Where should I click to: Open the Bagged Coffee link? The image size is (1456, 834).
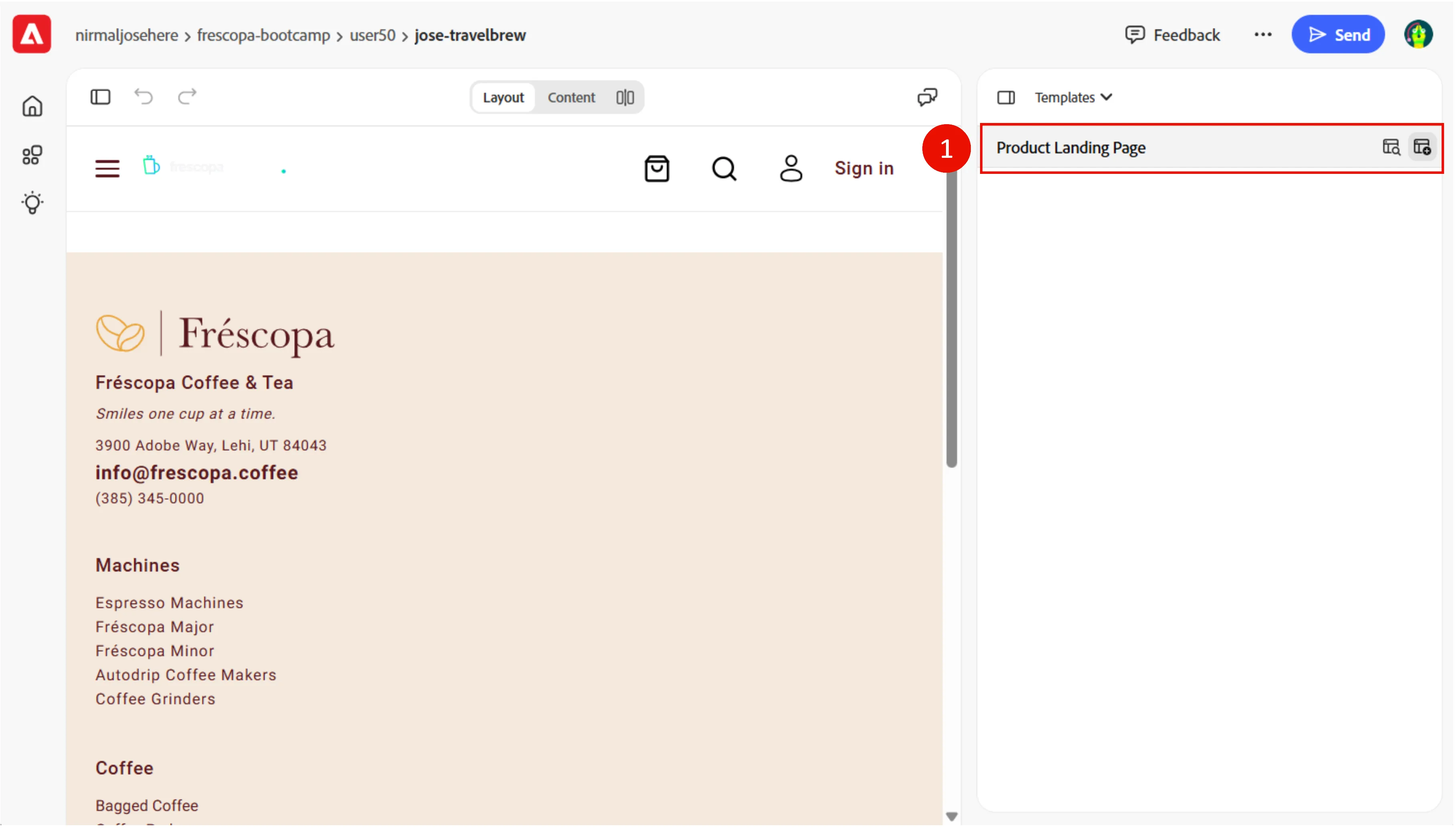tap(147, 806)
